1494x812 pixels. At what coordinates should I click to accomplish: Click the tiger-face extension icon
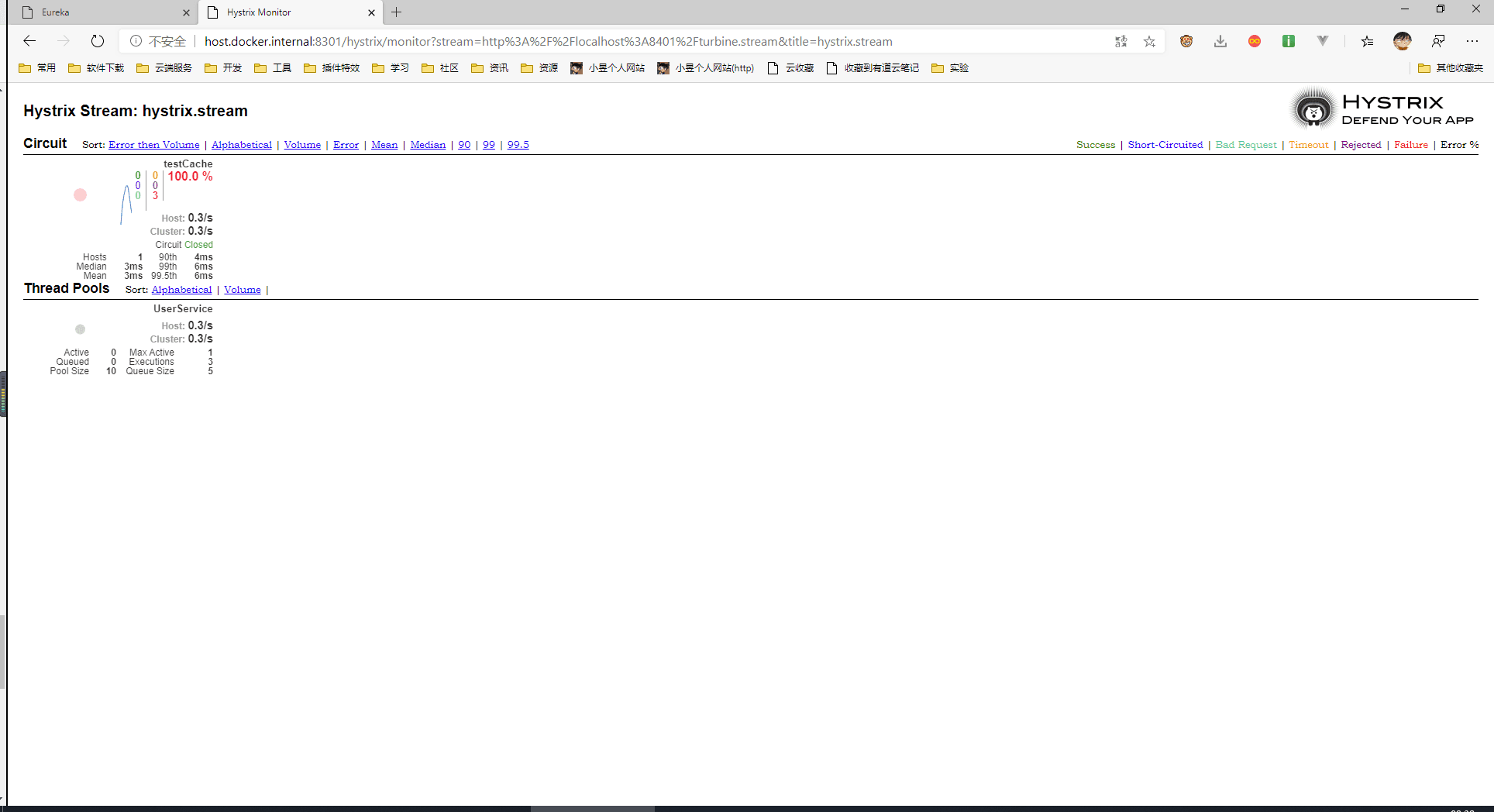click(x=1186, y=41)
